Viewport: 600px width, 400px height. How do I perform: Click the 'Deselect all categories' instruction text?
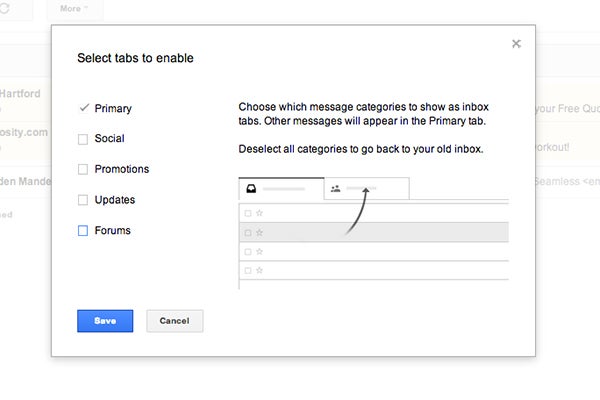[361, 149]
